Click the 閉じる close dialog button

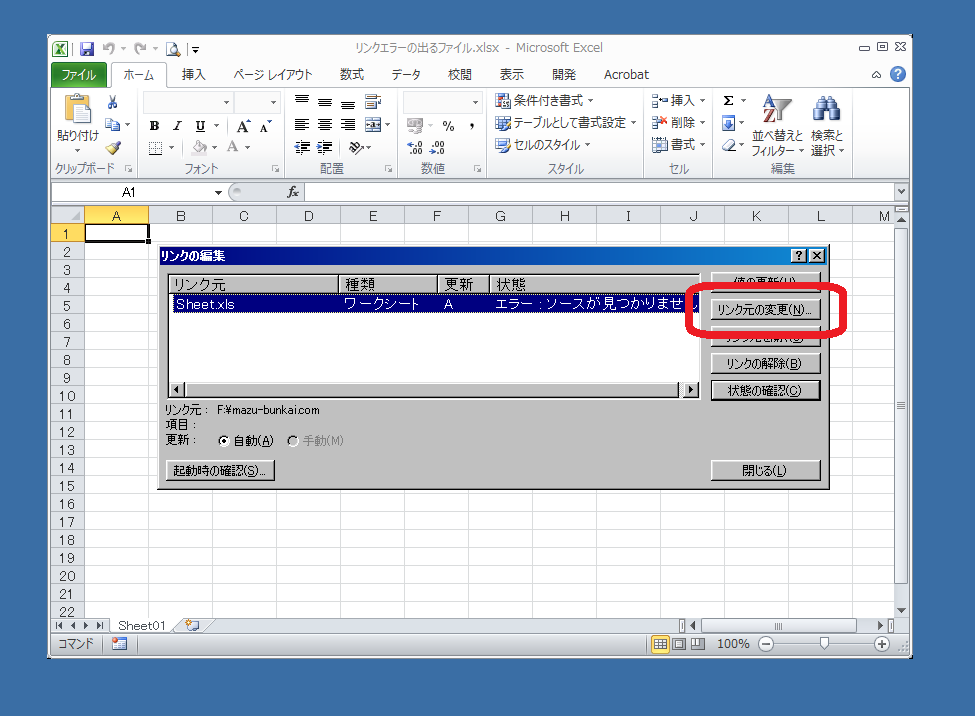coord(765,470)
